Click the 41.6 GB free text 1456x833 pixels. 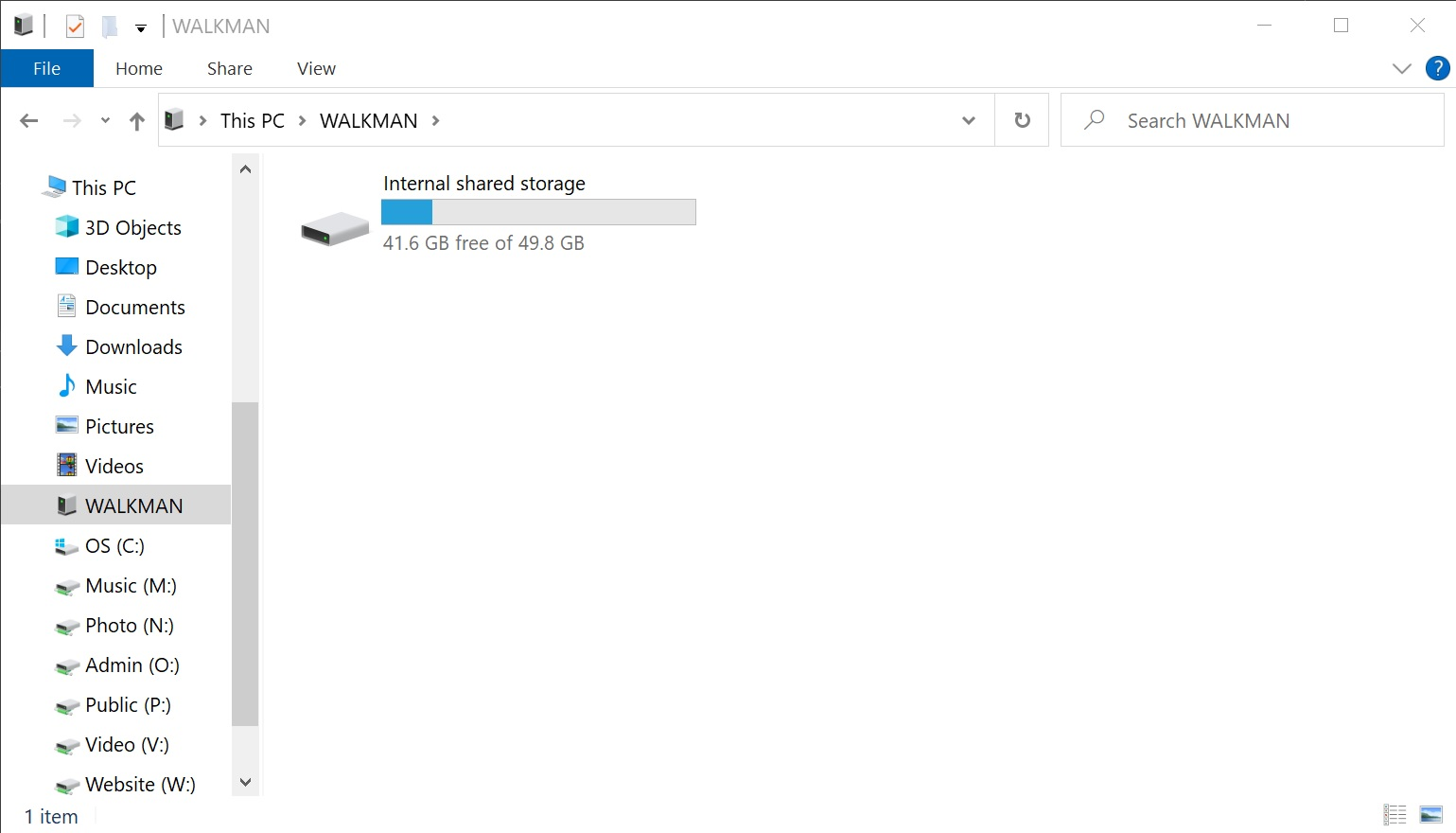point(483,243)
